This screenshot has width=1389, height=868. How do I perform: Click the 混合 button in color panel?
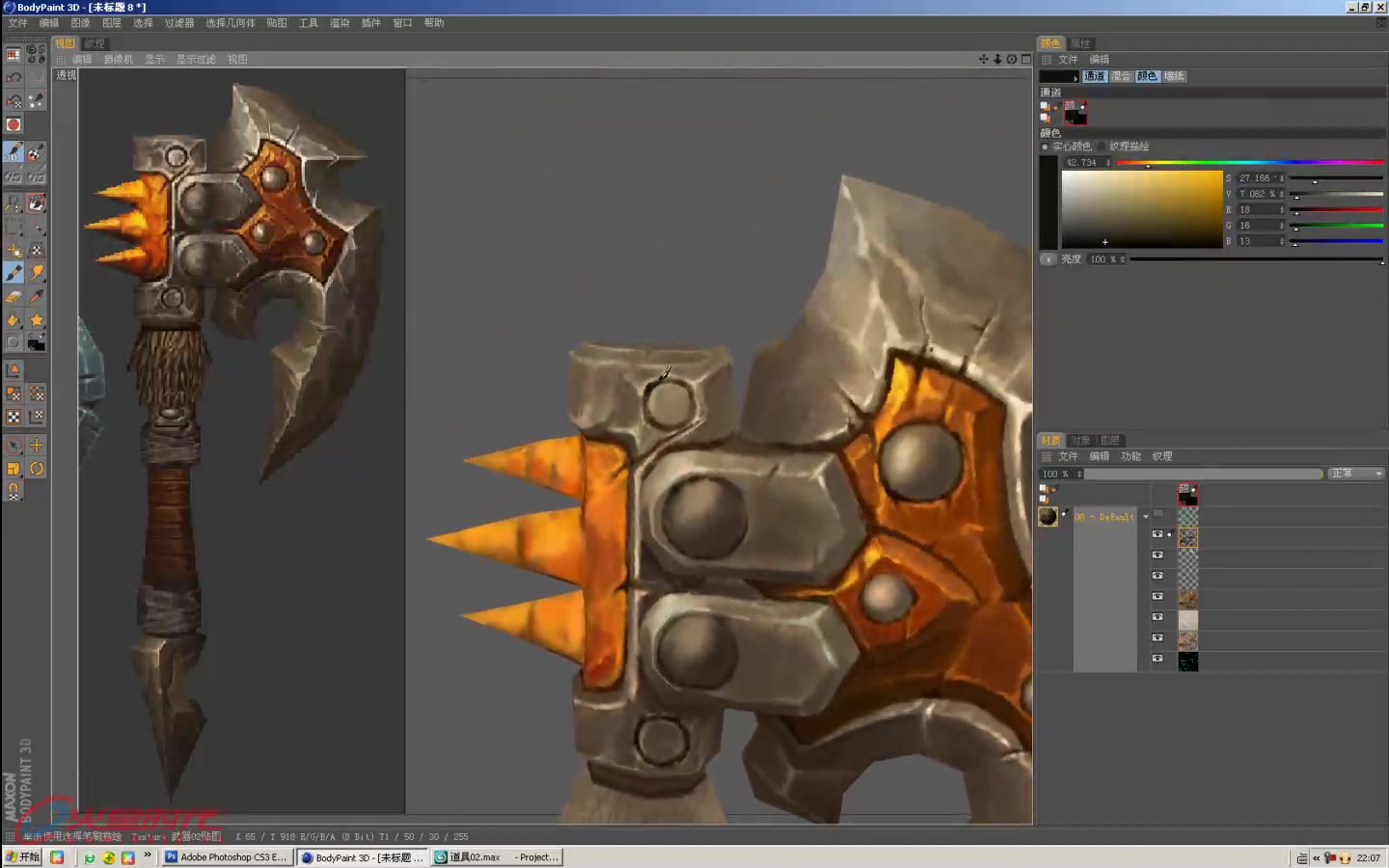pos(1120,76)
